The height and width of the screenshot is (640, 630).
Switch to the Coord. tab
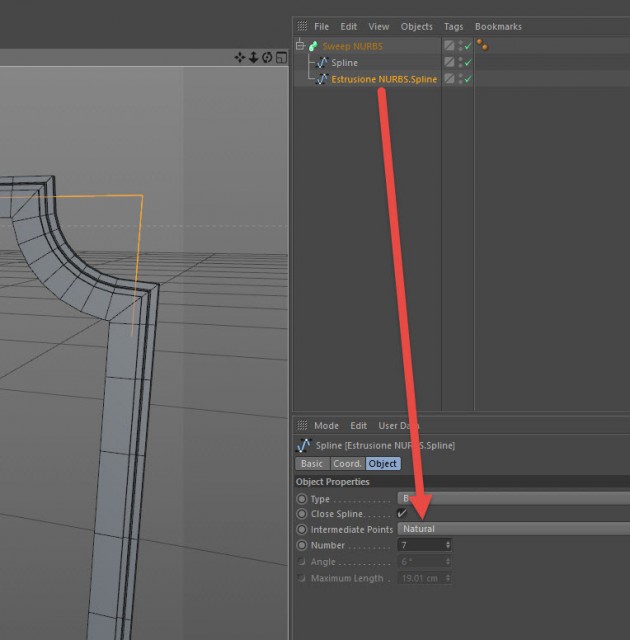click(347, 464)
